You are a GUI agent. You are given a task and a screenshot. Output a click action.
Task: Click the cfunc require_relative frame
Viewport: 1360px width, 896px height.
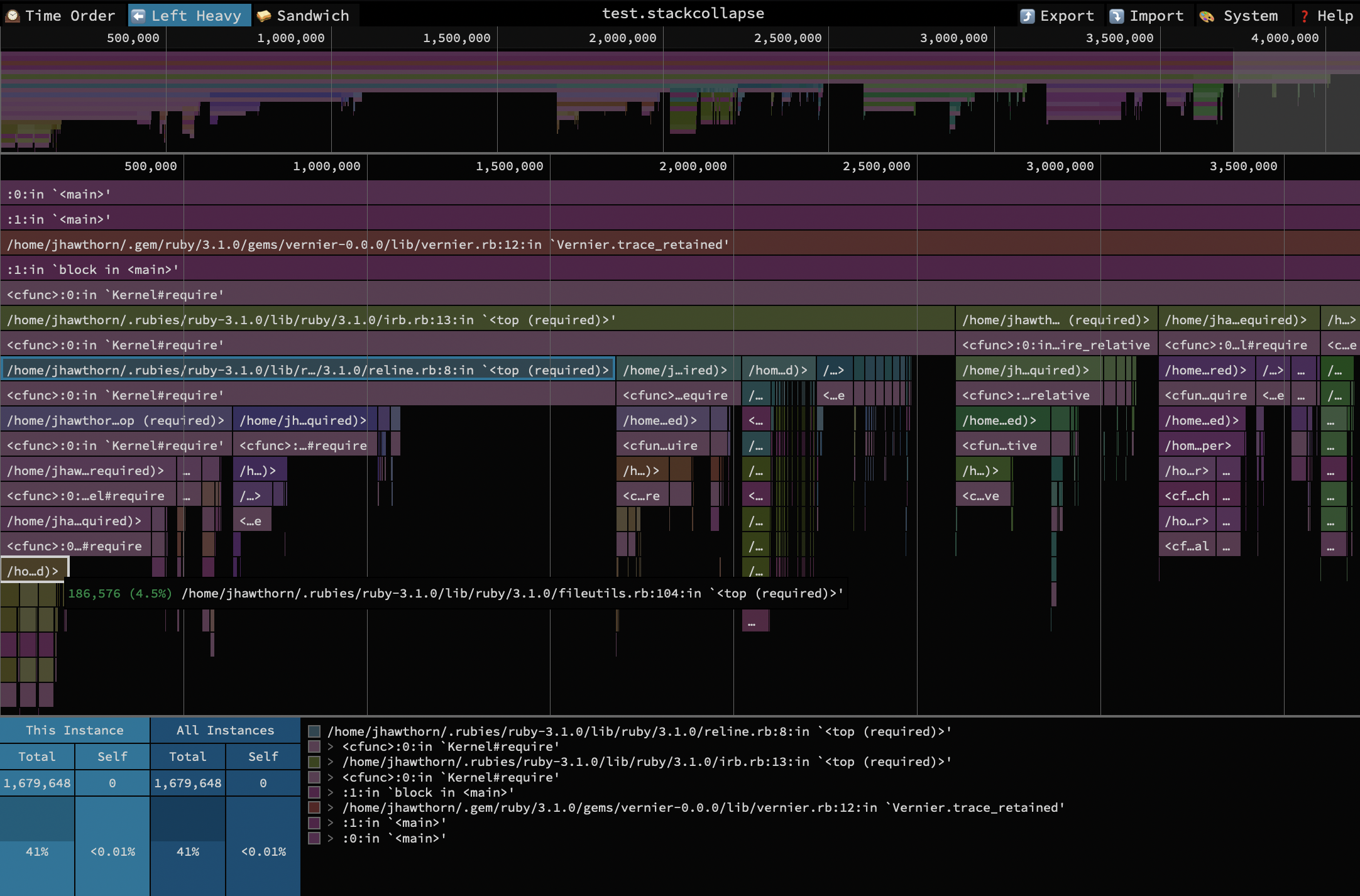pyautogui.click(x=1055, y=345)
